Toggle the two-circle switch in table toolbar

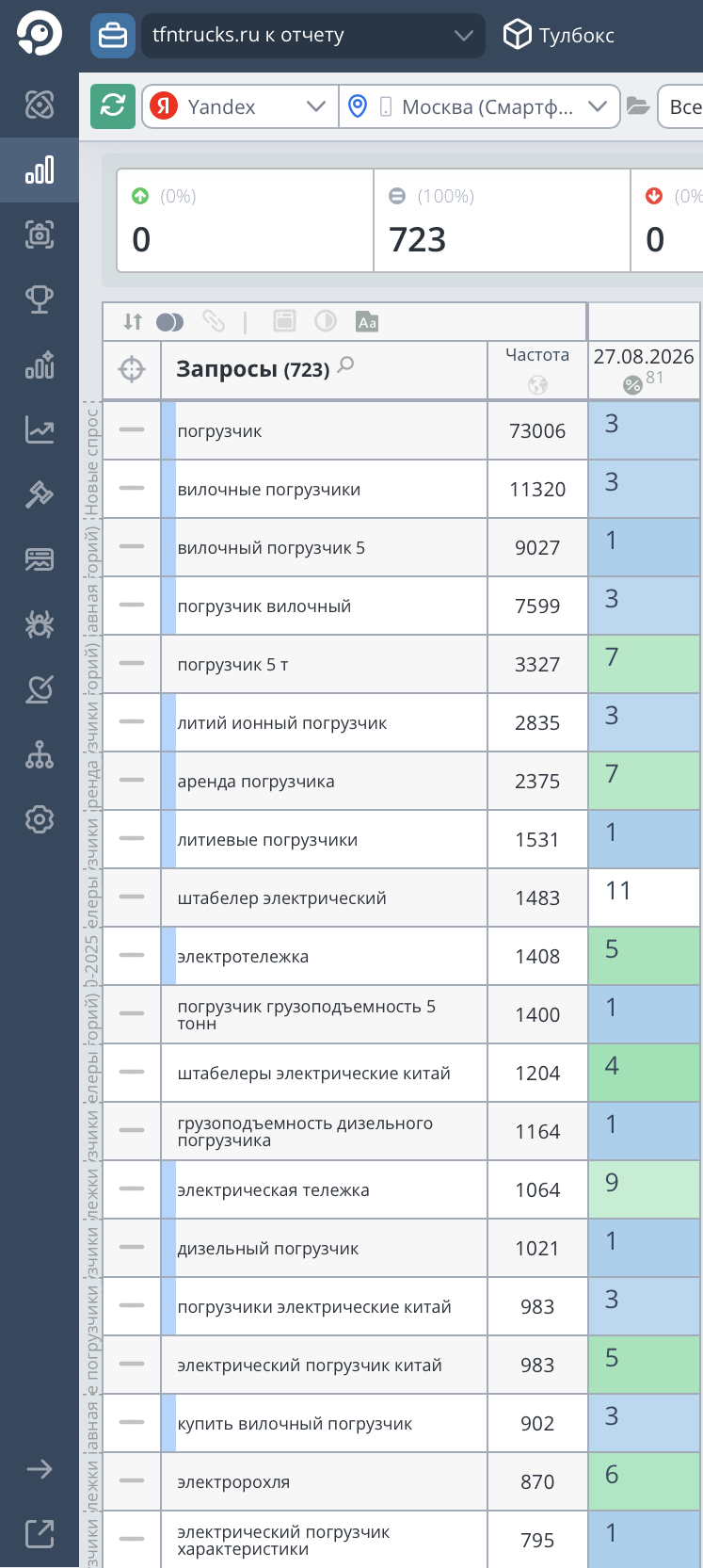point(170,322)
